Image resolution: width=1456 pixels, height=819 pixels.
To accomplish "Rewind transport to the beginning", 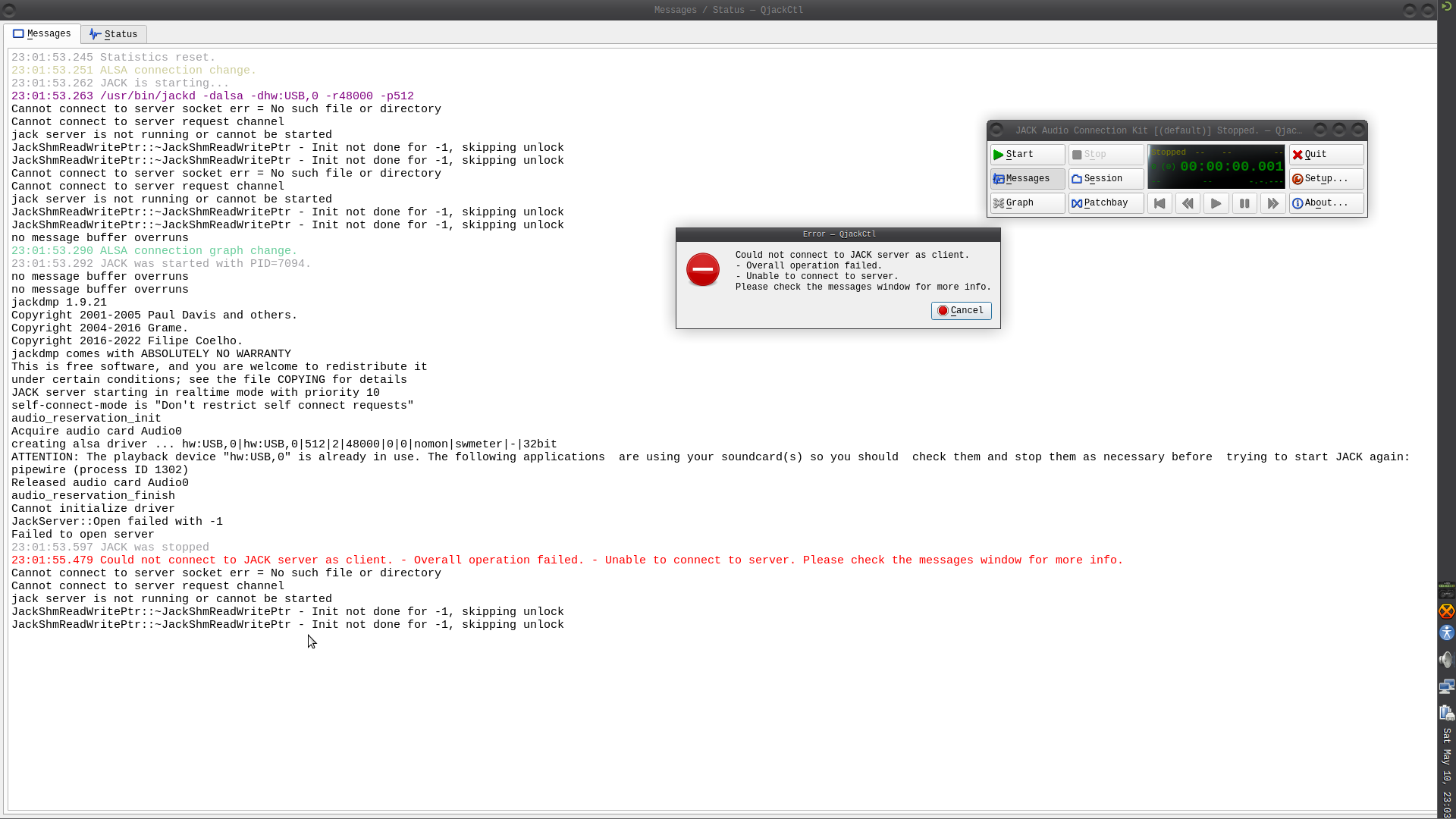I will tap(1159, 203).
